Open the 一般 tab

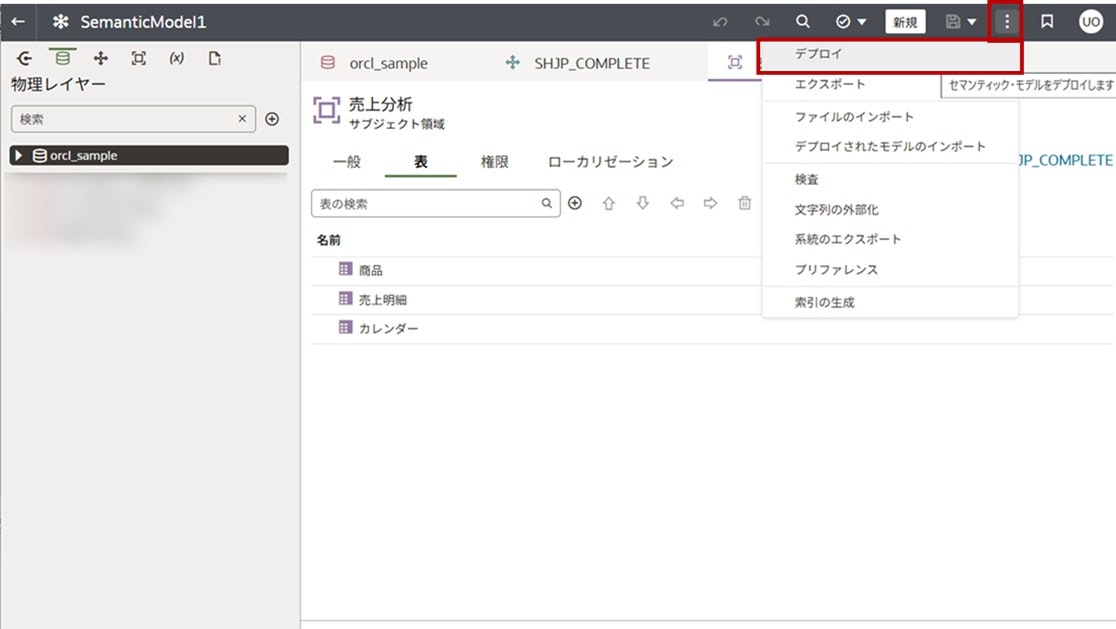(347, 162)
